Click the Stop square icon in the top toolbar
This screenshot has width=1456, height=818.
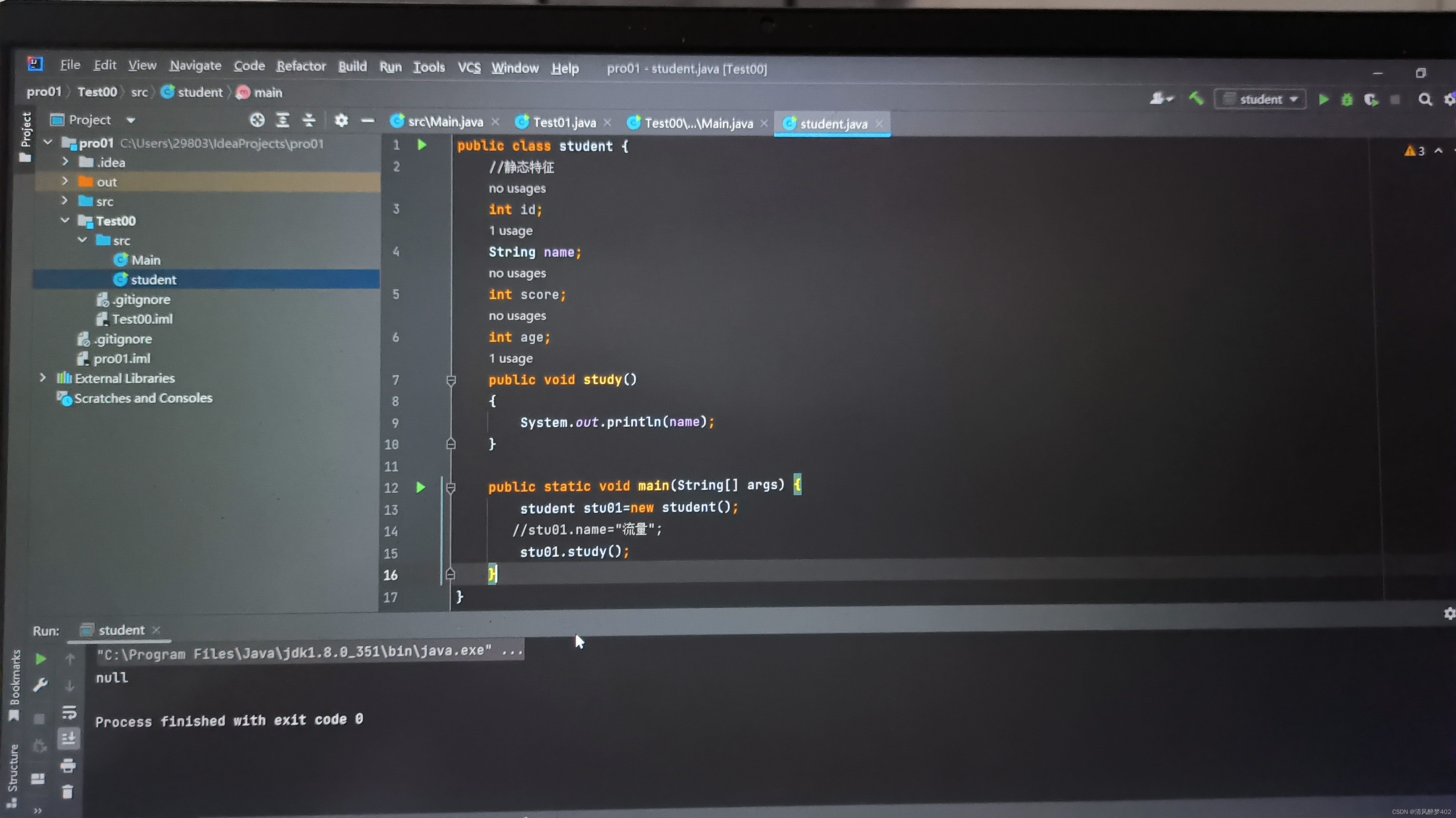tap(1394, 100)
